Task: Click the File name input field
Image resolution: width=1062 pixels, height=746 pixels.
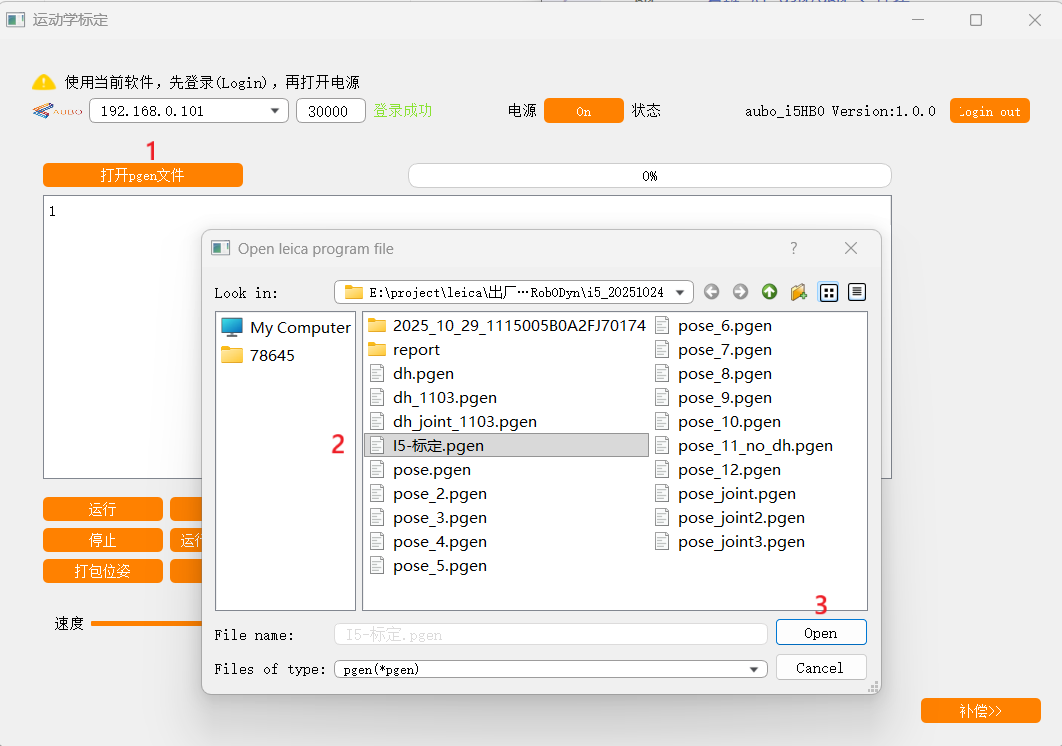Action: click(x=550, y=634)
